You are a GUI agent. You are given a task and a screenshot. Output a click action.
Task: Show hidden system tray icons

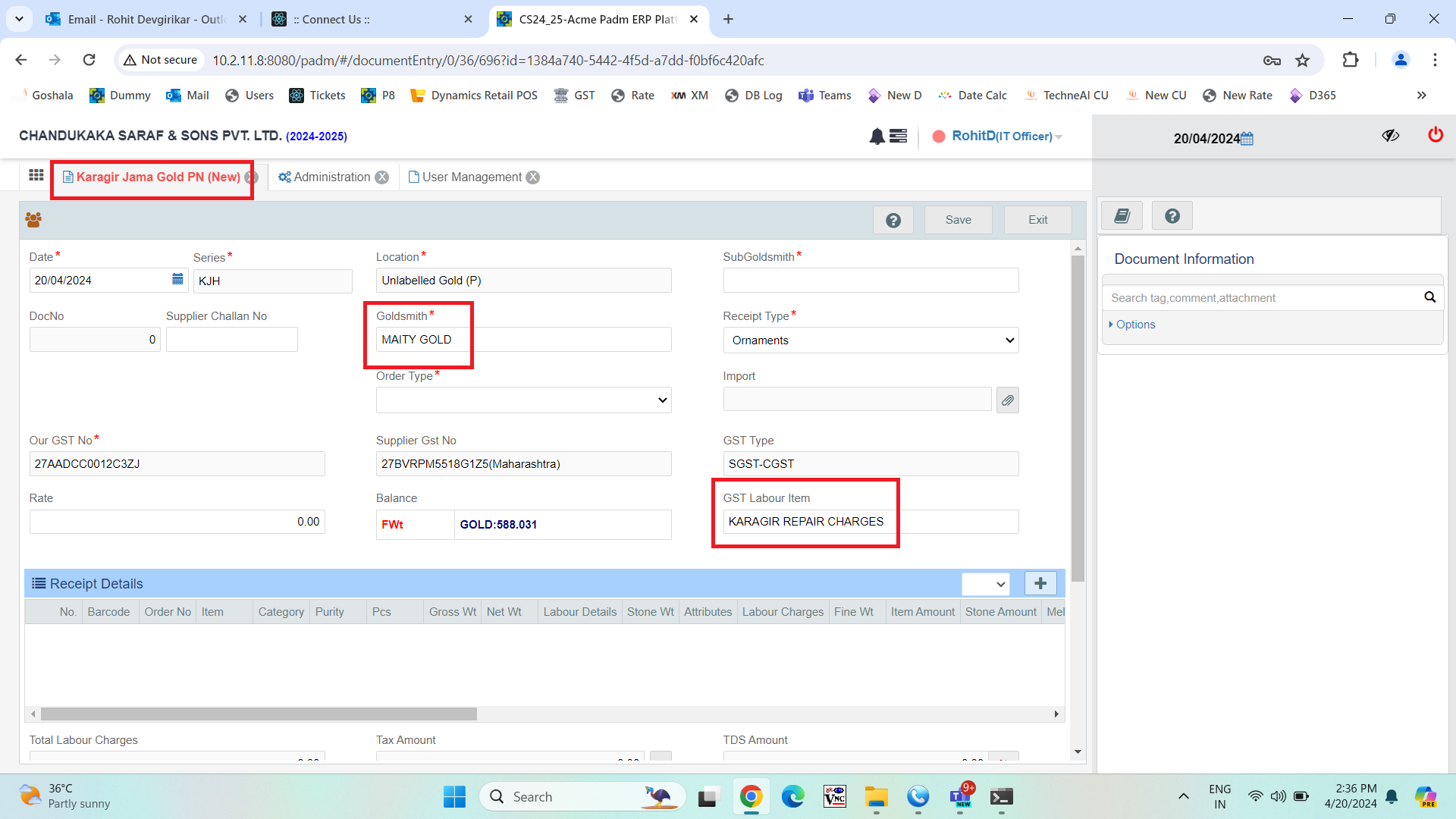tap(1183, 796)
